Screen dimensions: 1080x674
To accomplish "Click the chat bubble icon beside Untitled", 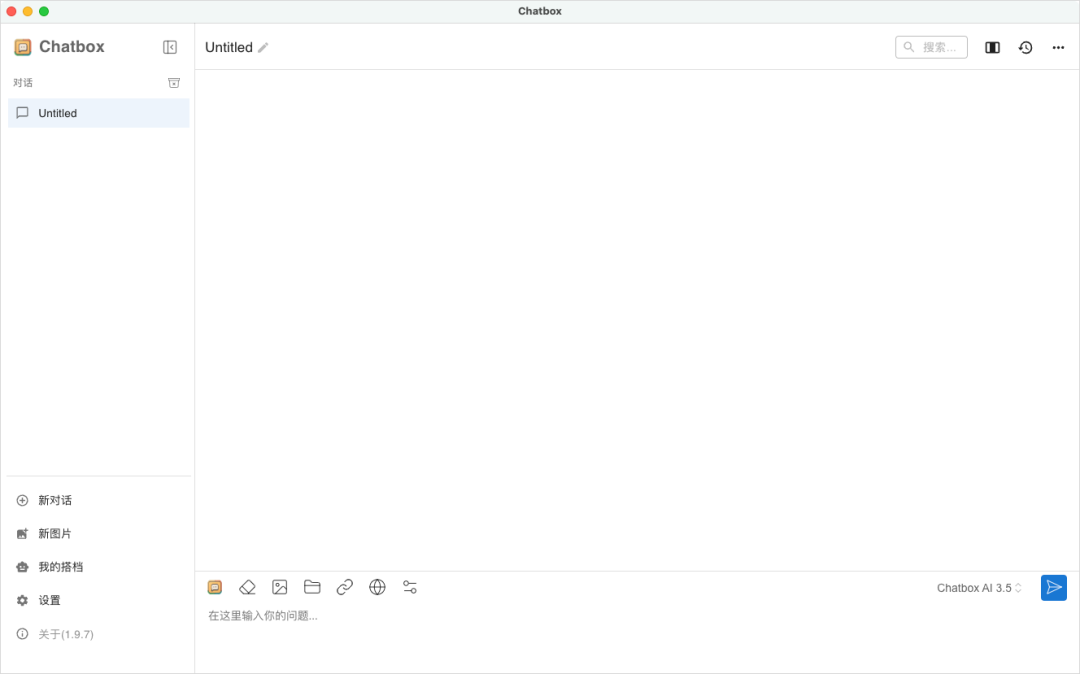I will click(x=22, y=113).
